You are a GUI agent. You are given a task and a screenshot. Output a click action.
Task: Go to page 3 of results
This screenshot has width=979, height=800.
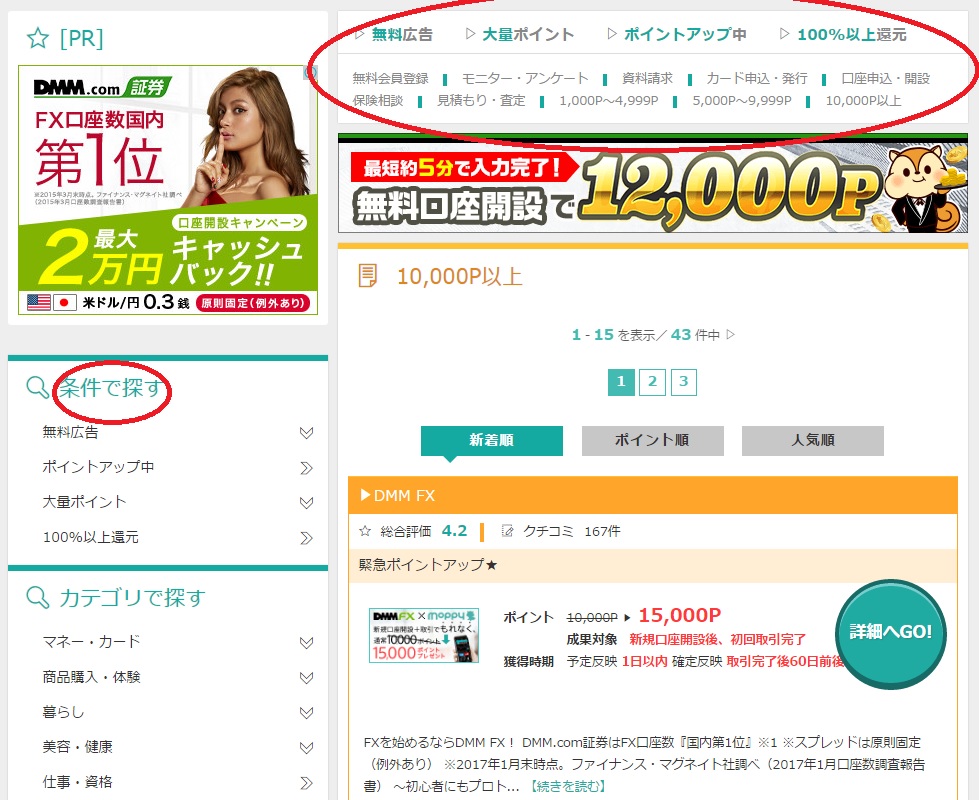[684, 382]
